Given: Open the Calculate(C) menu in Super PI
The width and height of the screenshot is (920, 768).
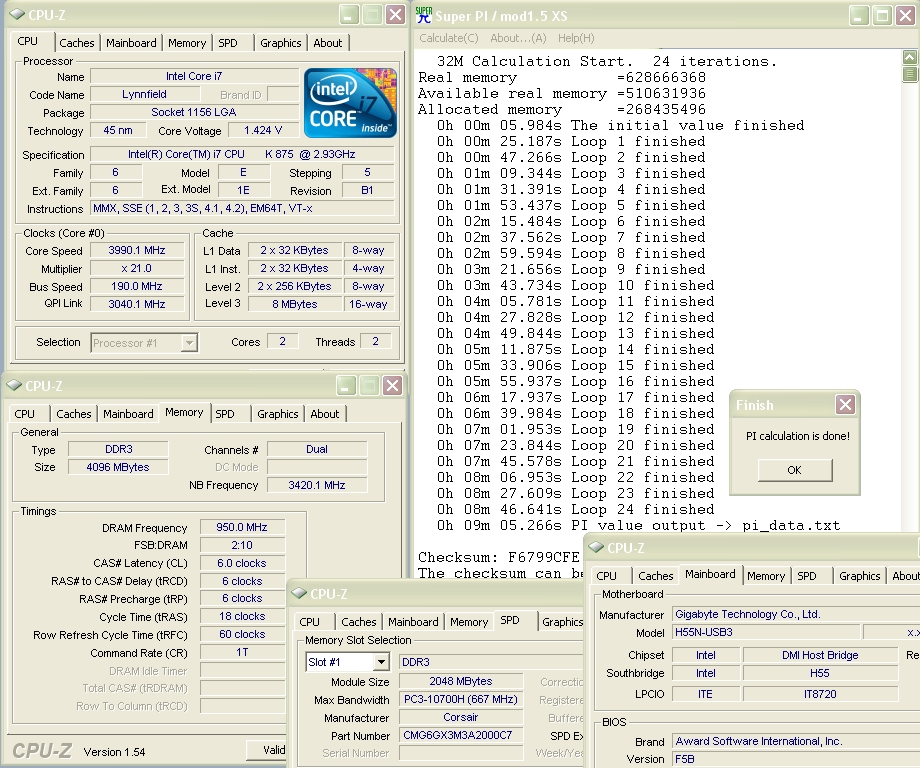Looking at the screenshot, I should pos(449,38).
